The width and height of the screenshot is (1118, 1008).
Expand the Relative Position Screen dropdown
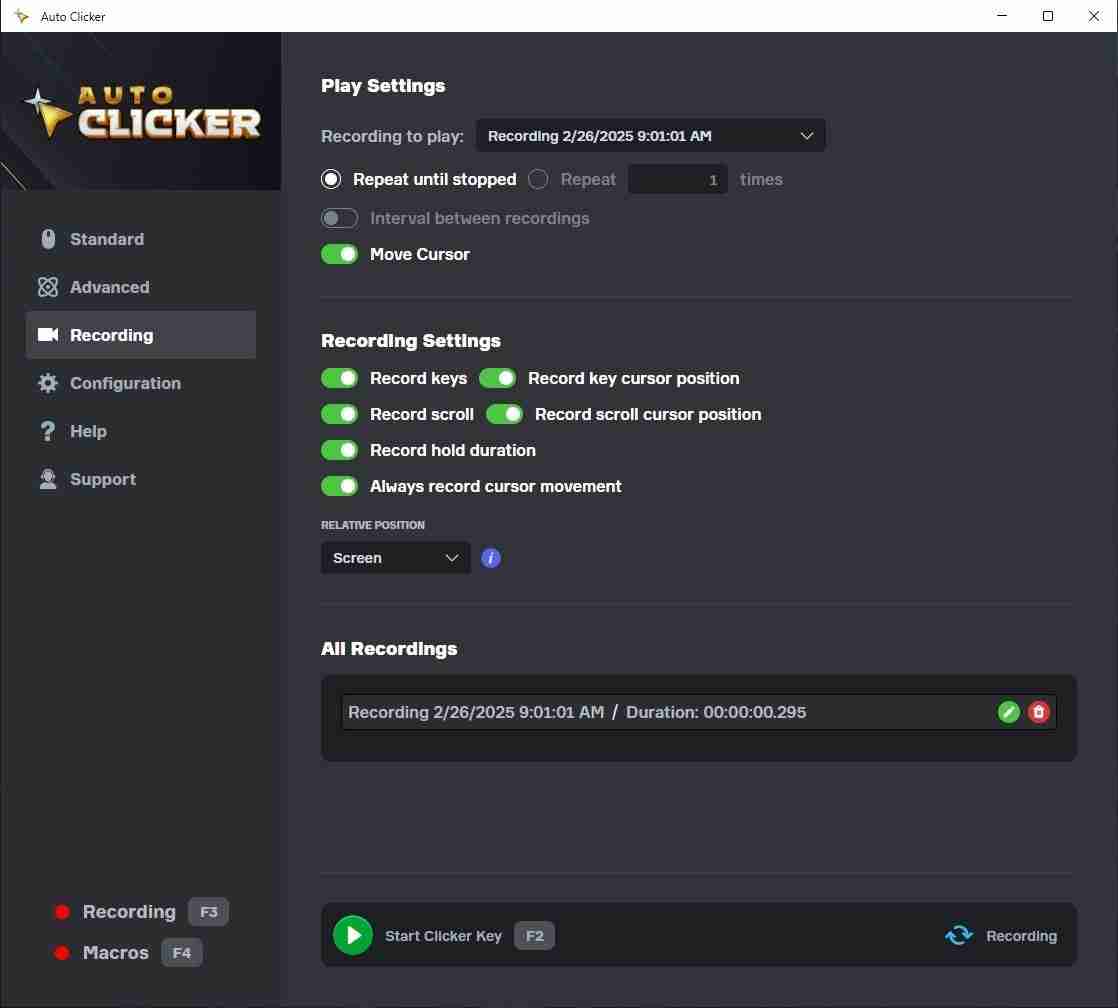395,558
